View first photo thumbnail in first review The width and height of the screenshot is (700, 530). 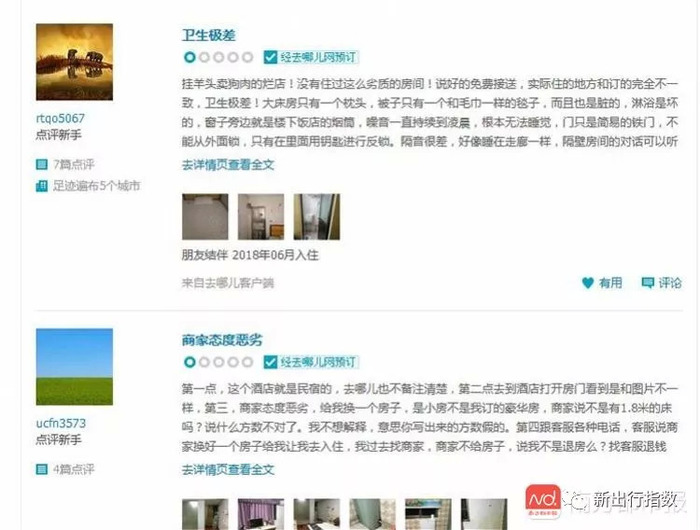click(x=205, y=217)
